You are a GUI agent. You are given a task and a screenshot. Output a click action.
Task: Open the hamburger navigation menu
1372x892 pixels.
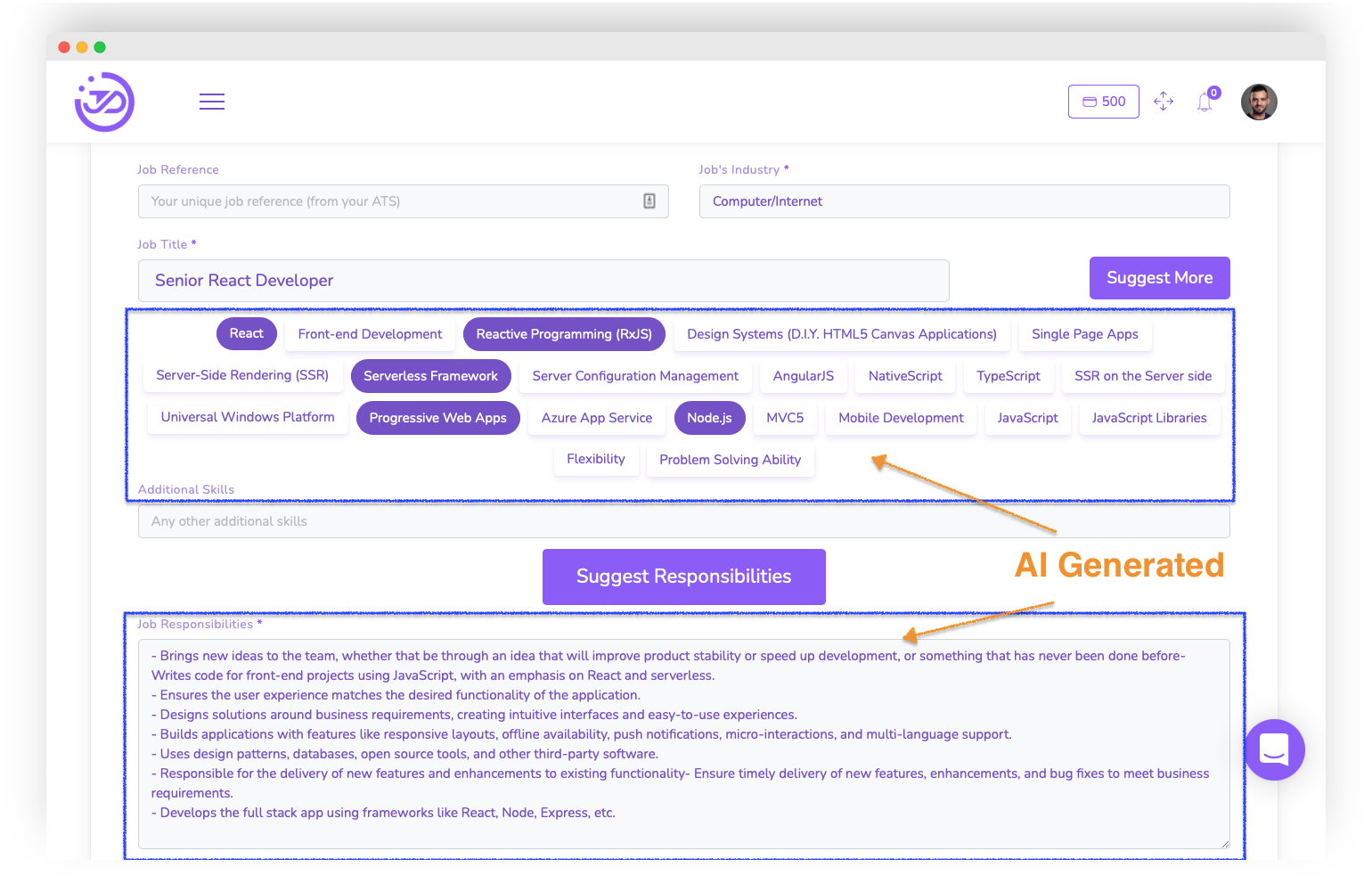coord(212,102)
